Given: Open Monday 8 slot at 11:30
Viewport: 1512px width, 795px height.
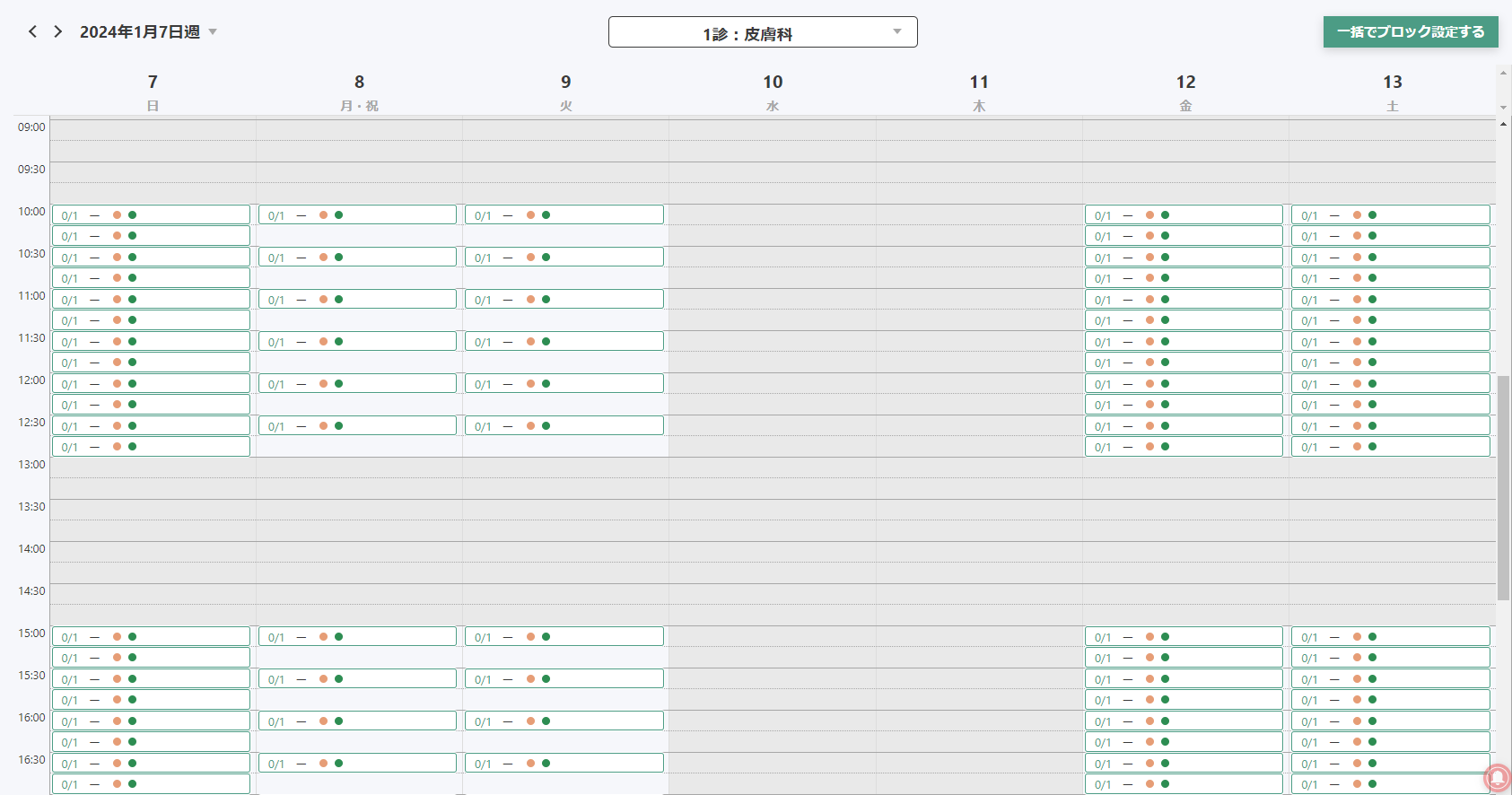Looking at the screenshot, I should (x=357, y=341).
